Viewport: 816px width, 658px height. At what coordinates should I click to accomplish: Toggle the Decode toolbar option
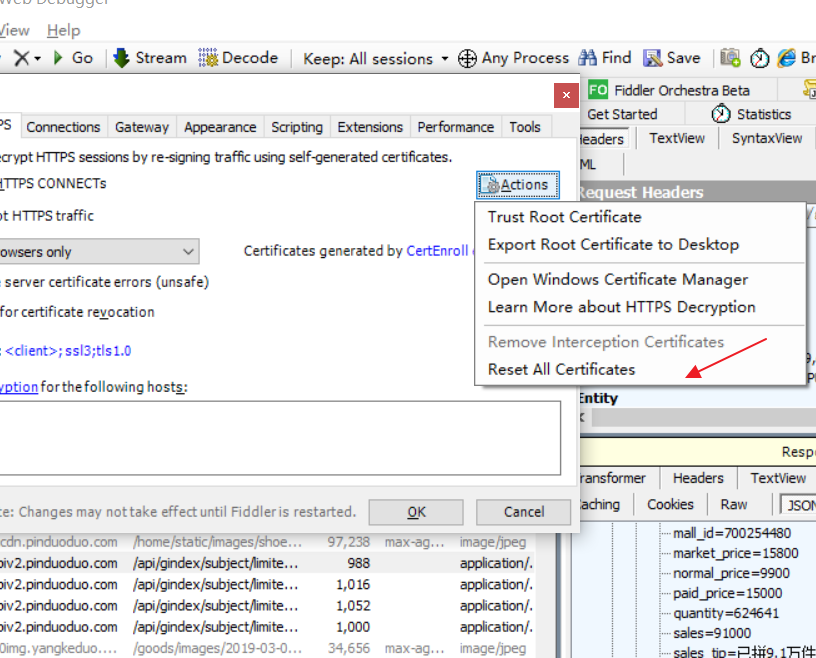[x=238, y=58]
